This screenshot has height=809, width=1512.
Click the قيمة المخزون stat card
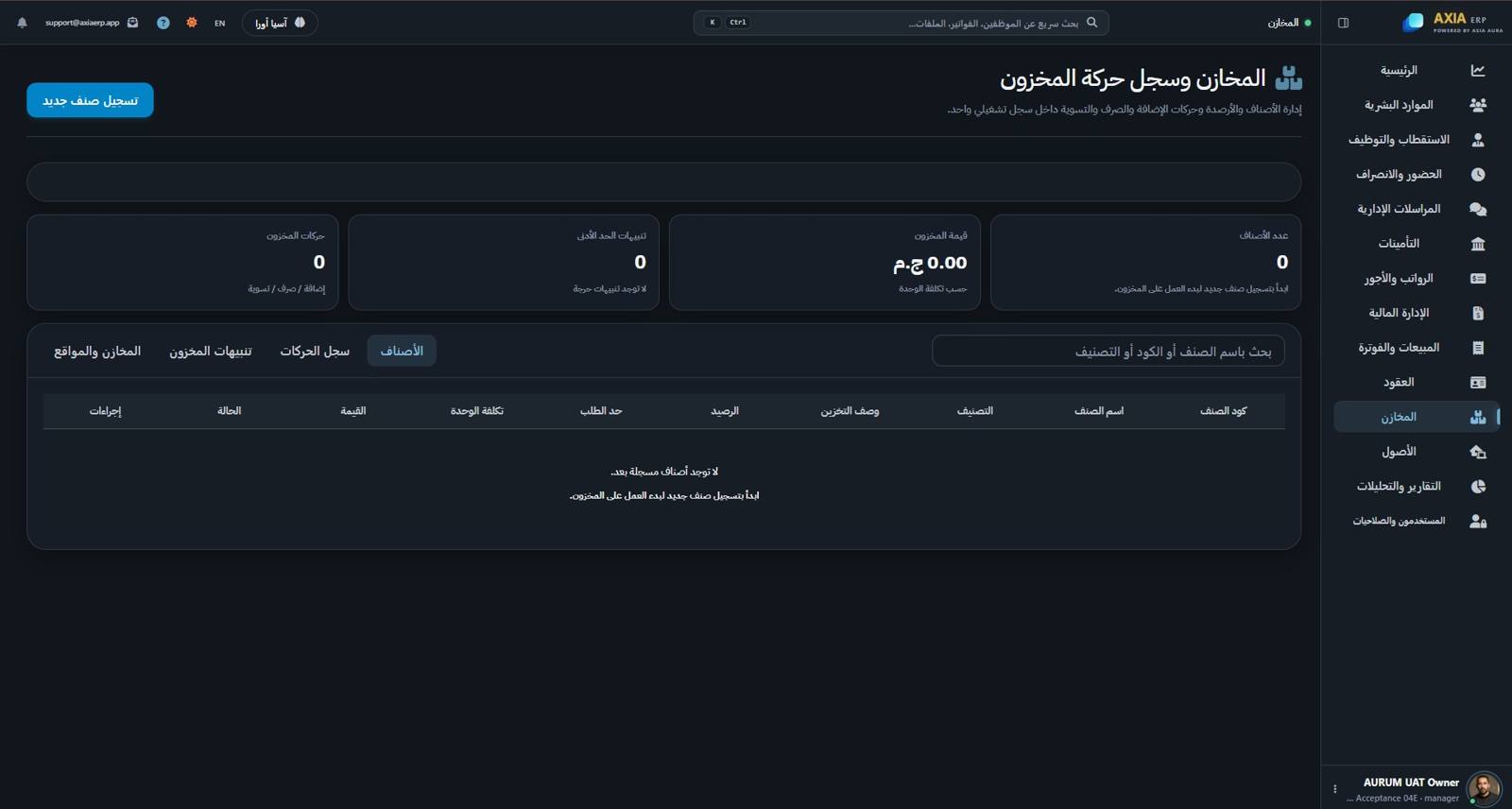coord(825,262)
